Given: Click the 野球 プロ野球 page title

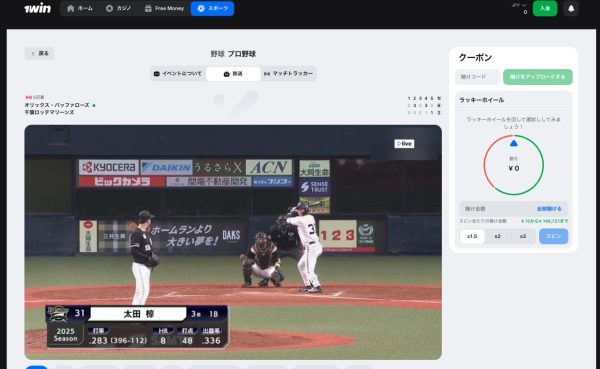Looking at the screenshot, I should (x=233, y=54).
